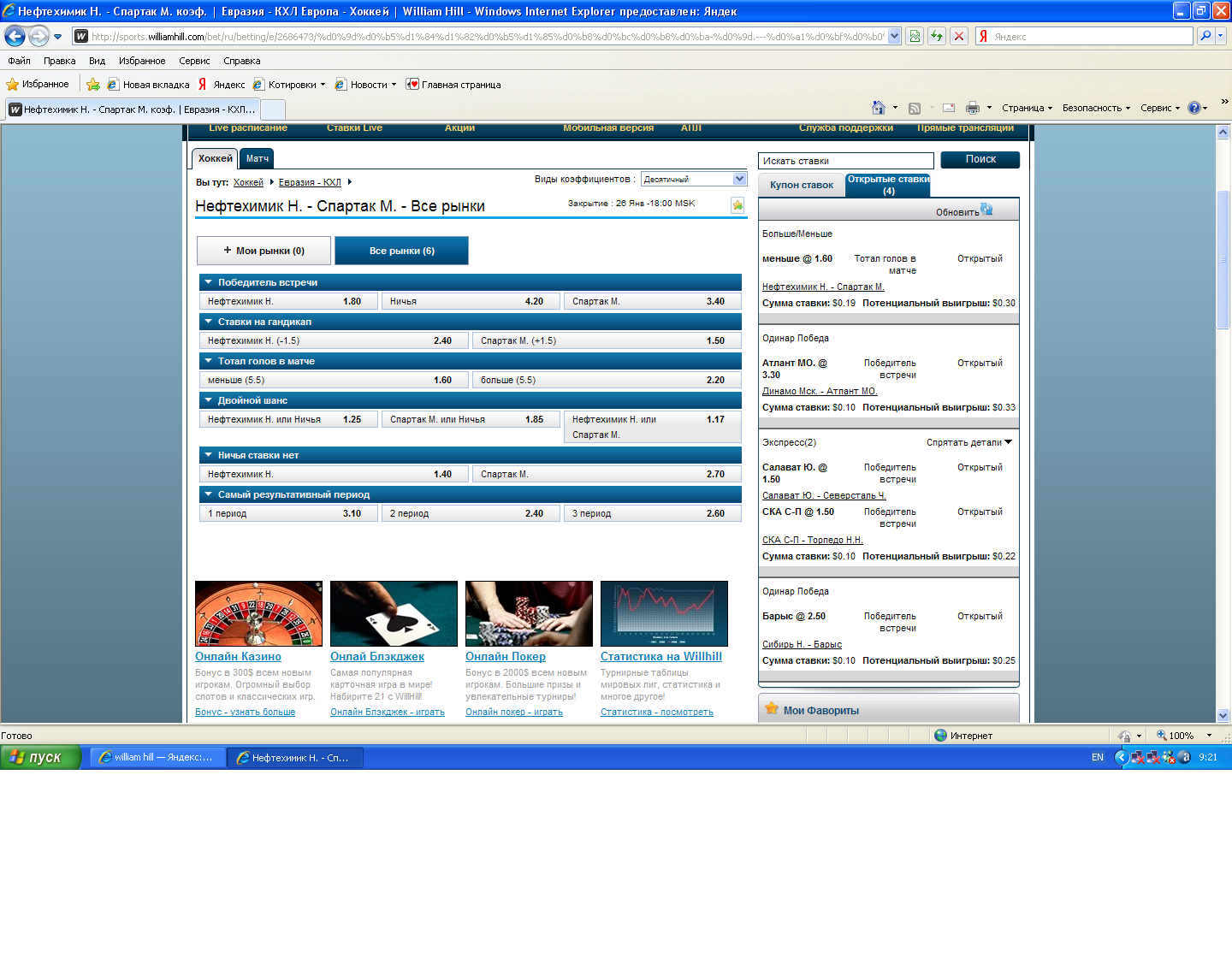Click the Поиск search button

tap(980, 159)
